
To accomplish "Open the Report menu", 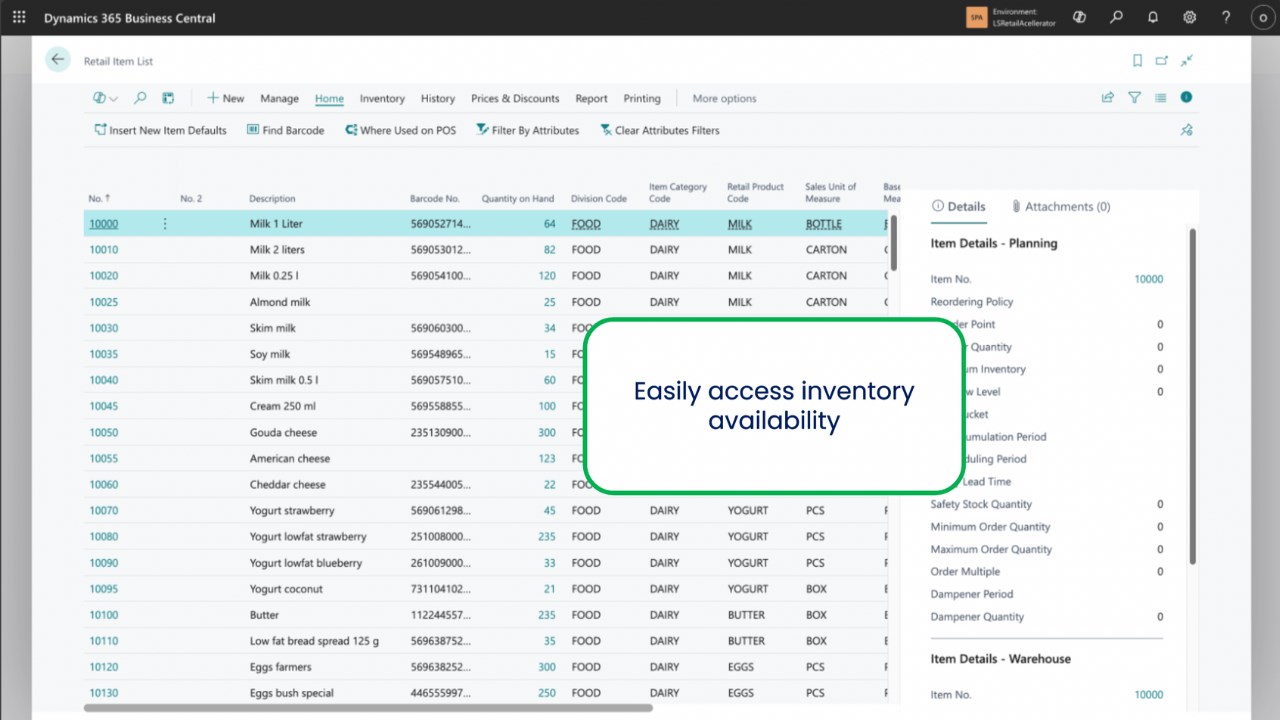I will pyautogui.click(x=591, y=98).
